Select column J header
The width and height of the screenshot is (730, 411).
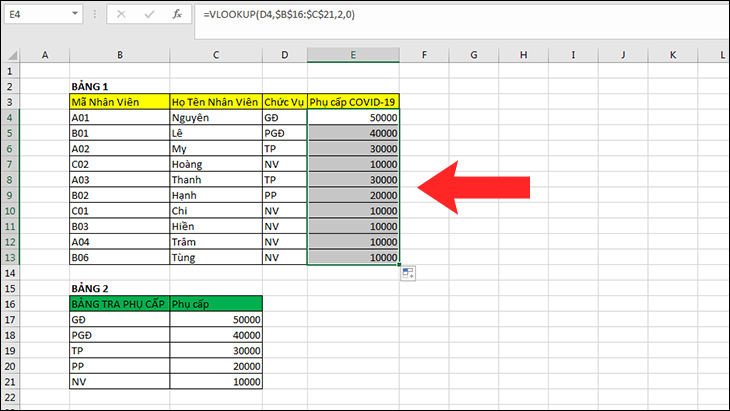coord(623,55)
